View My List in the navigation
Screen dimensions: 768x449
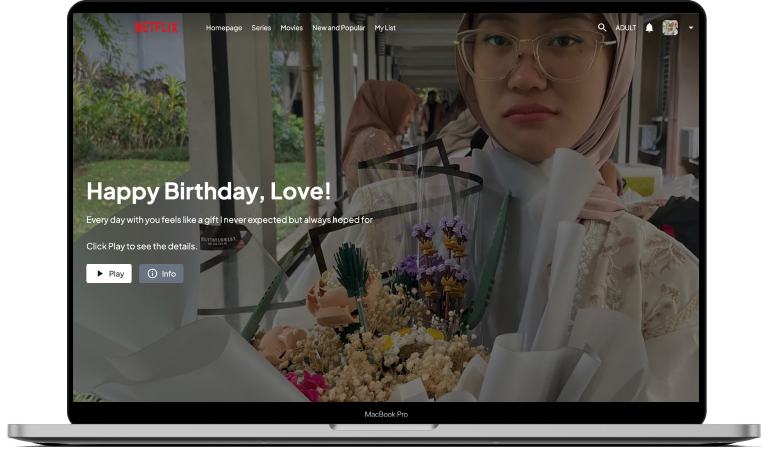point(385,28)
